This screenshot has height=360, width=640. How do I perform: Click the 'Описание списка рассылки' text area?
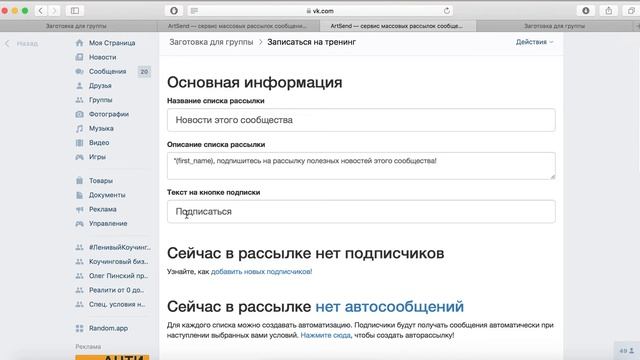pyautogui.click(x=361, y=166)
